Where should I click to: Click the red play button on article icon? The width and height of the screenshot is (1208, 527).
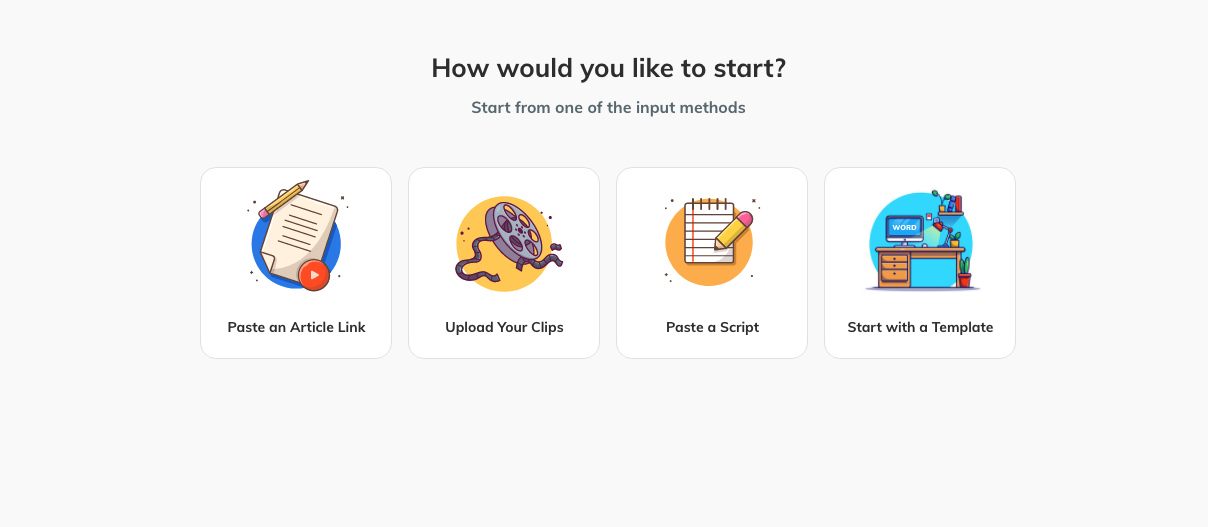click(314, 275)
